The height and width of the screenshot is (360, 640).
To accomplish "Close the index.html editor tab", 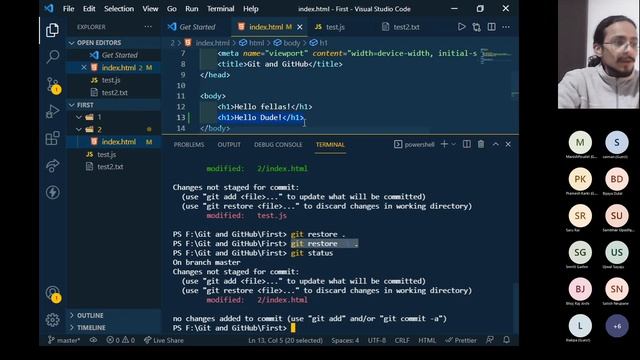I will click(x=300, y=27).
